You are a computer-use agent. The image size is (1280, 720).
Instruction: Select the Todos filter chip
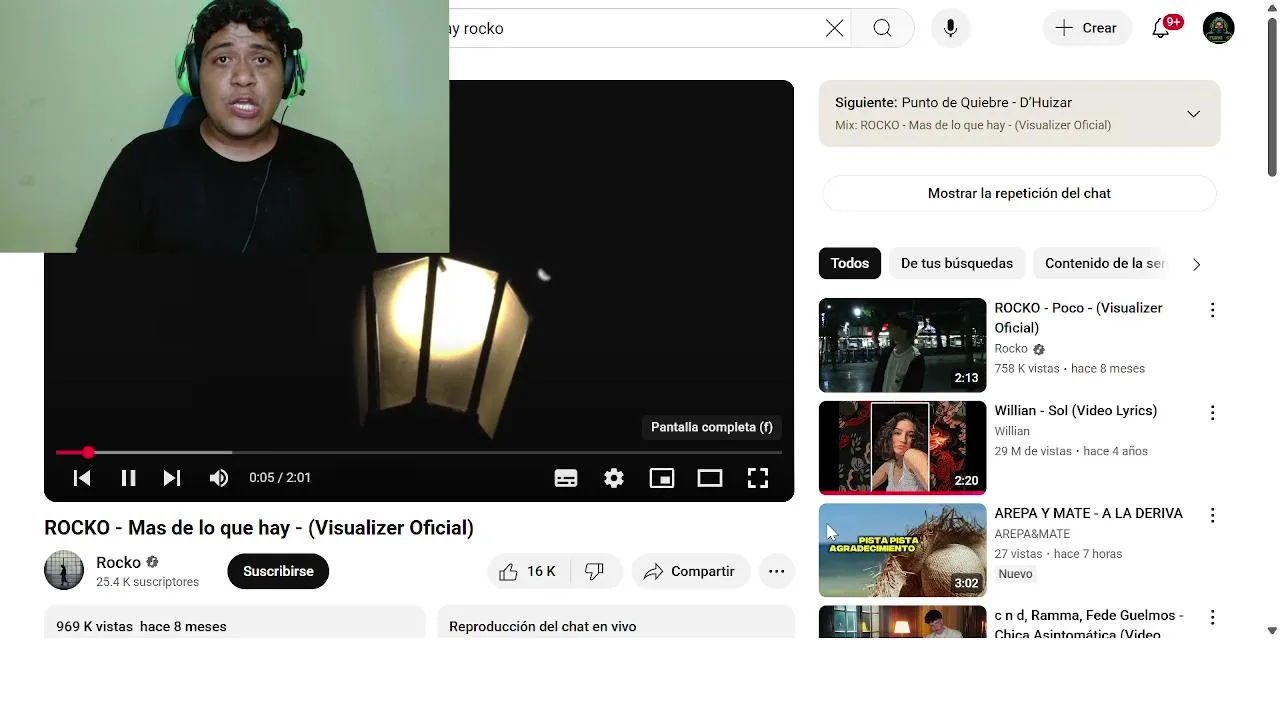click(850, 263)
